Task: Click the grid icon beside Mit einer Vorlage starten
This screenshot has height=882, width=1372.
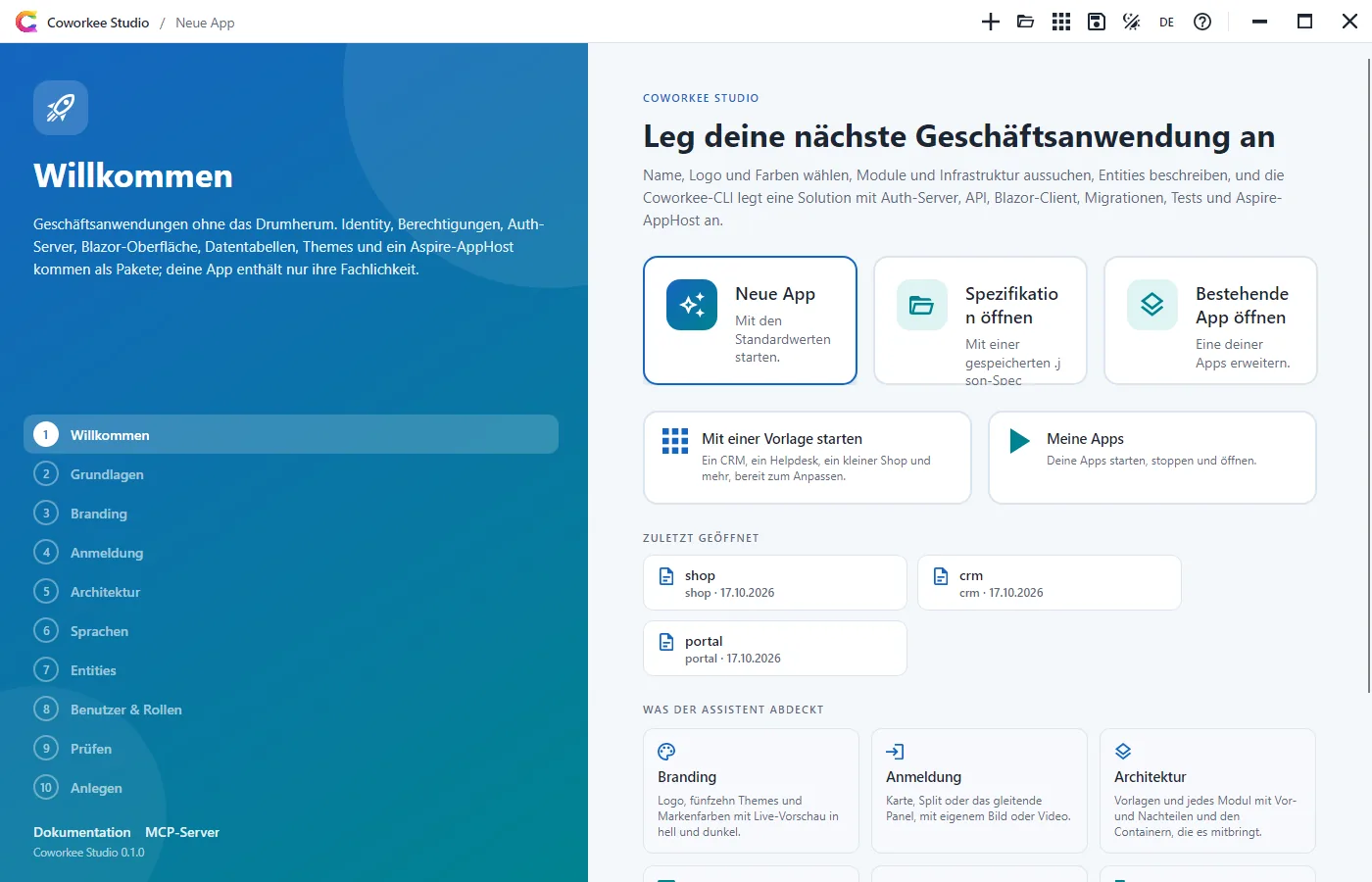Action: 675,441
